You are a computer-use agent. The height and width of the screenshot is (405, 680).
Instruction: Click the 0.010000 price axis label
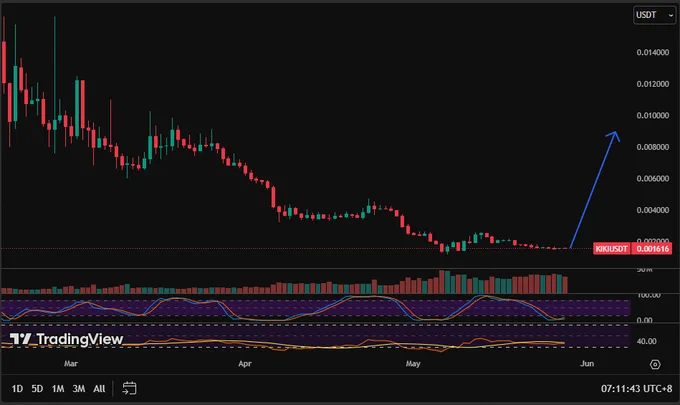653,115
